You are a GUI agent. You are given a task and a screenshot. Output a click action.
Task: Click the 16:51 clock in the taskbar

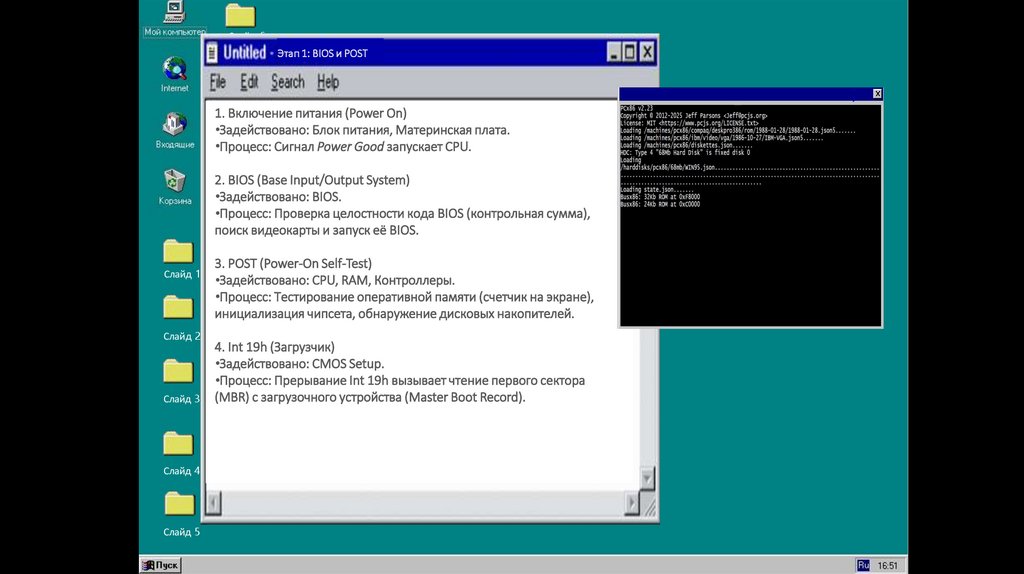887,566
